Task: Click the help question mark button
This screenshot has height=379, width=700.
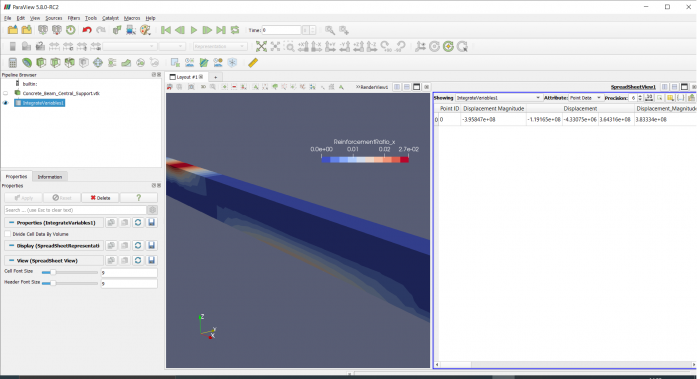Action: click(138, 198)
